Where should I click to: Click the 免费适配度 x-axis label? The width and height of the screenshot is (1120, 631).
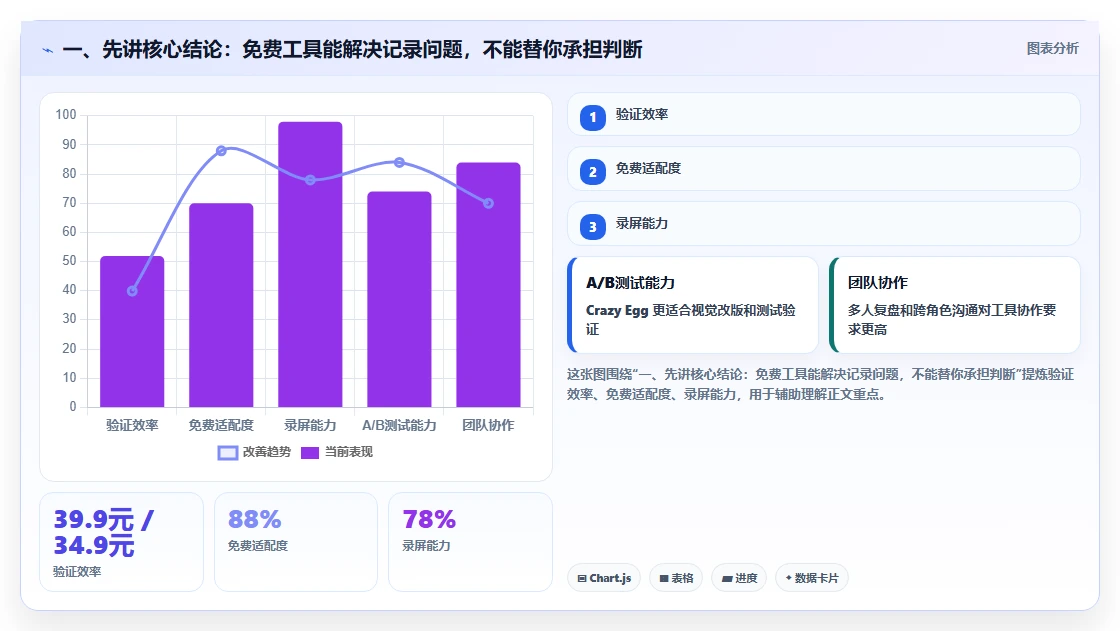click(x=221, y=425)
